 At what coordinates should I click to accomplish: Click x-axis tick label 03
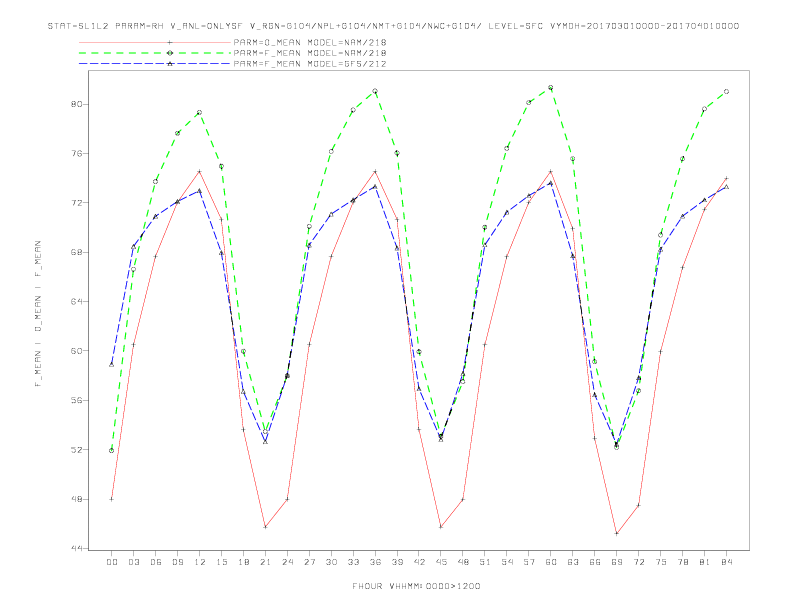[x=133, y=562]
